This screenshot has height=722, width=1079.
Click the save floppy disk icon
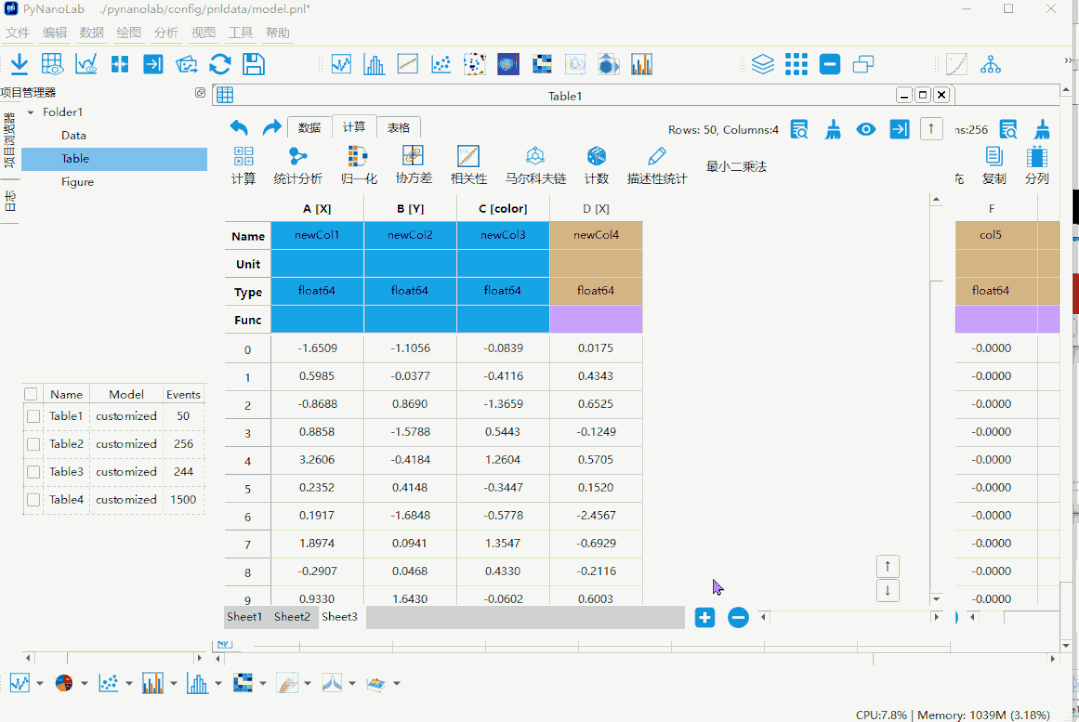[x=253, y=64]
